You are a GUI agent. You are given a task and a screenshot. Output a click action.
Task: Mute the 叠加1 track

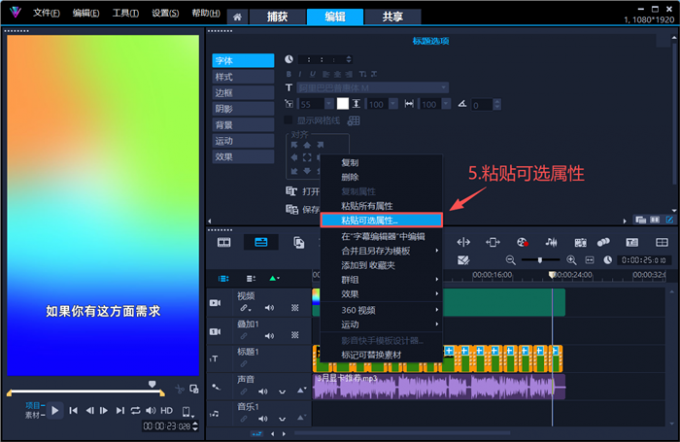pos(269,335)
